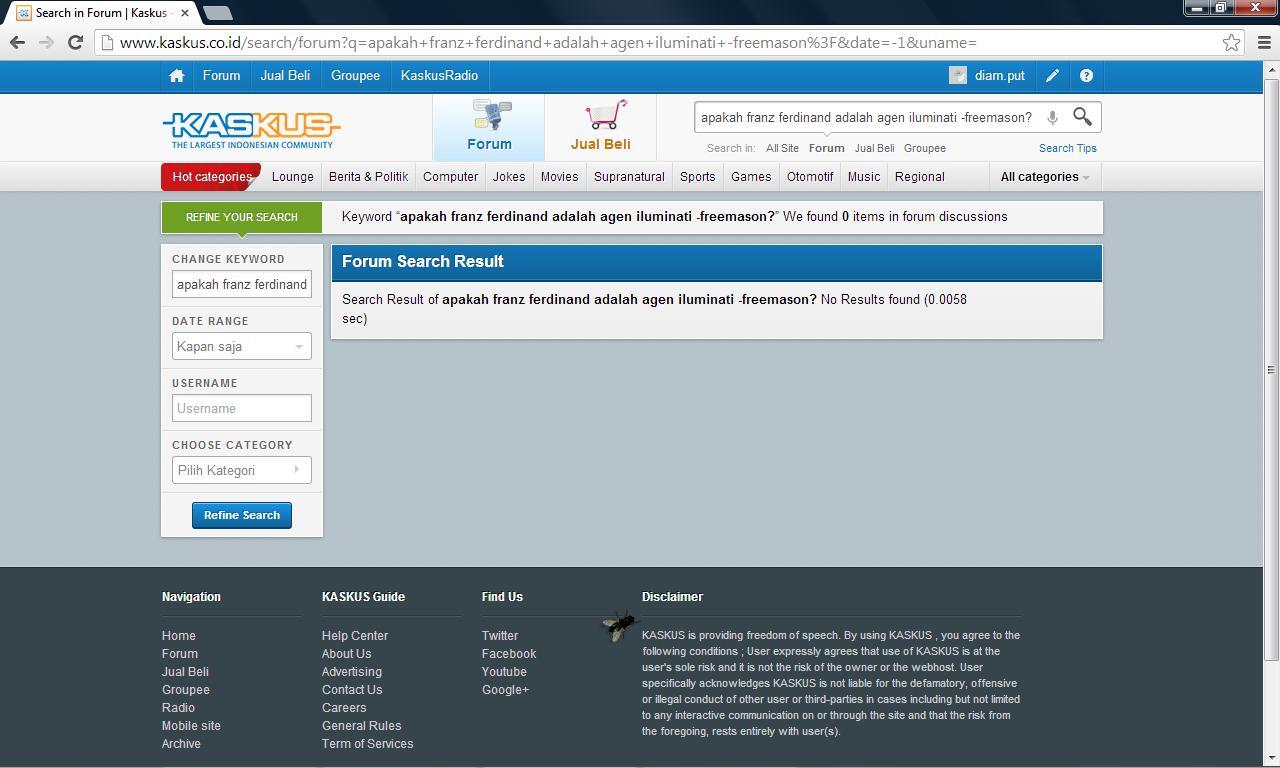Set search scope to Jual Beli under the search box
Image resolution: width=1280 pixels, height=768 pixels.
(x=874, y=148)
